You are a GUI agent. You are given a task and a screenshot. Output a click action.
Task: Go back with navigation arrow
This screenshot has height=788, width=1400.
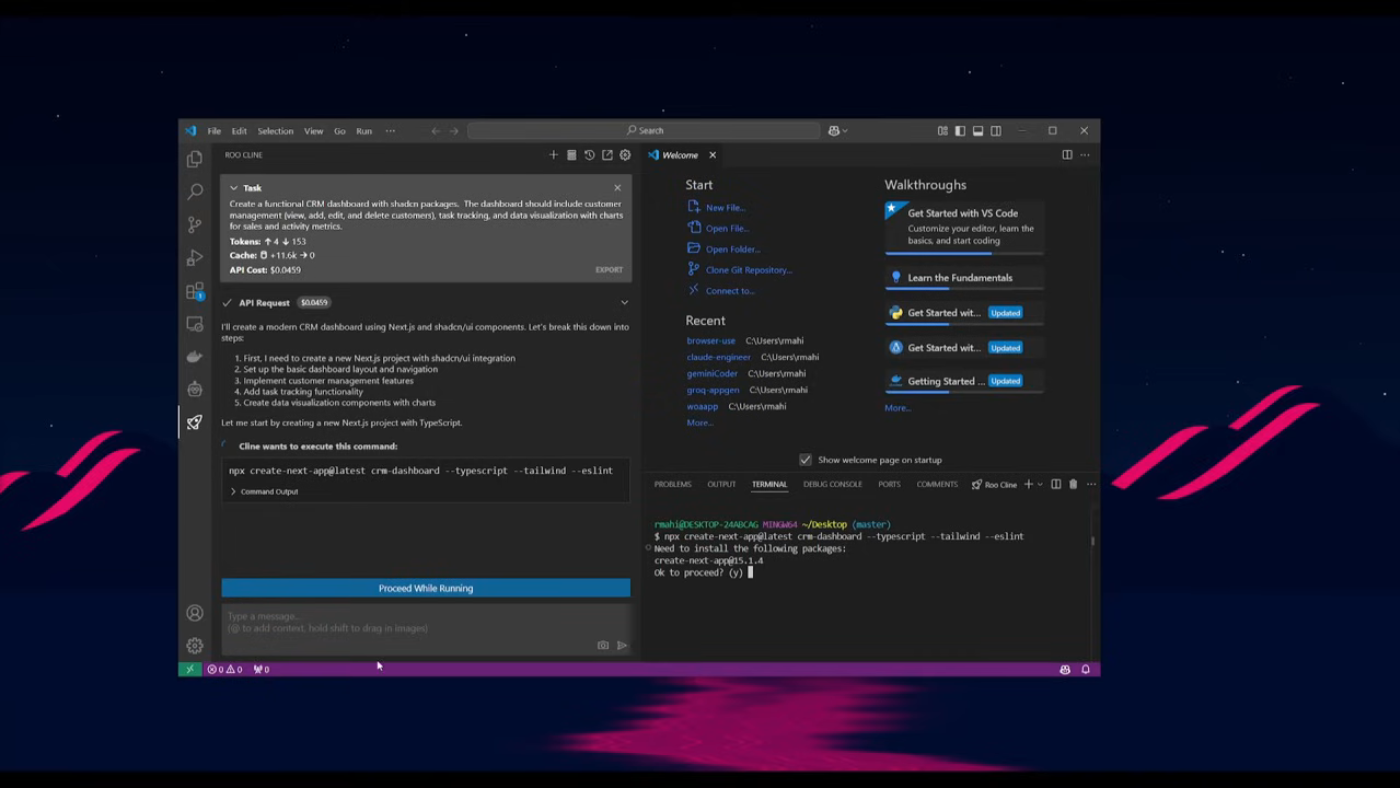(435, 131)
